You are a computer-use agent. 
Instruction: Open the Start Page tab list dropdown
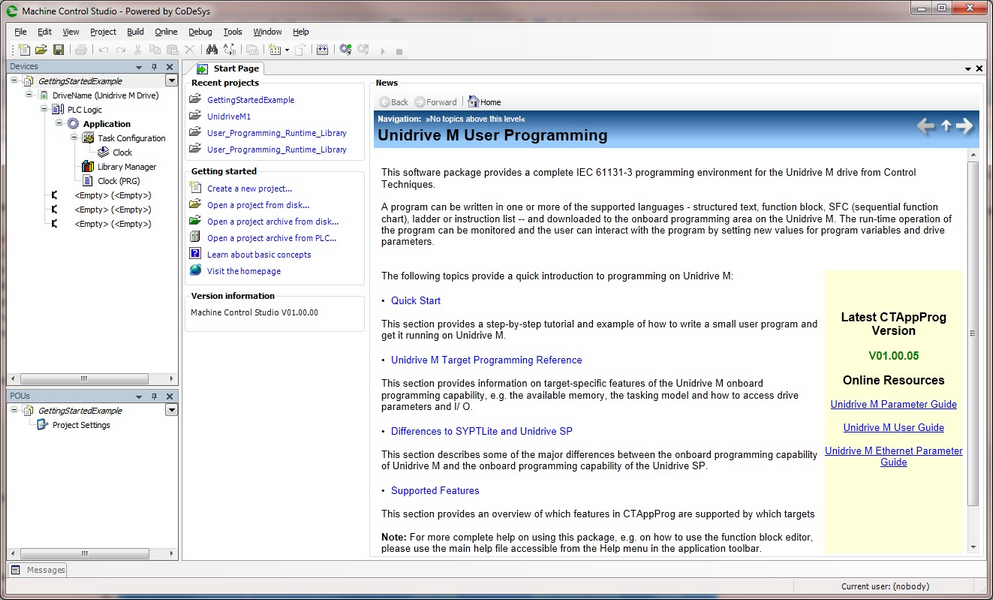[968, 68]
